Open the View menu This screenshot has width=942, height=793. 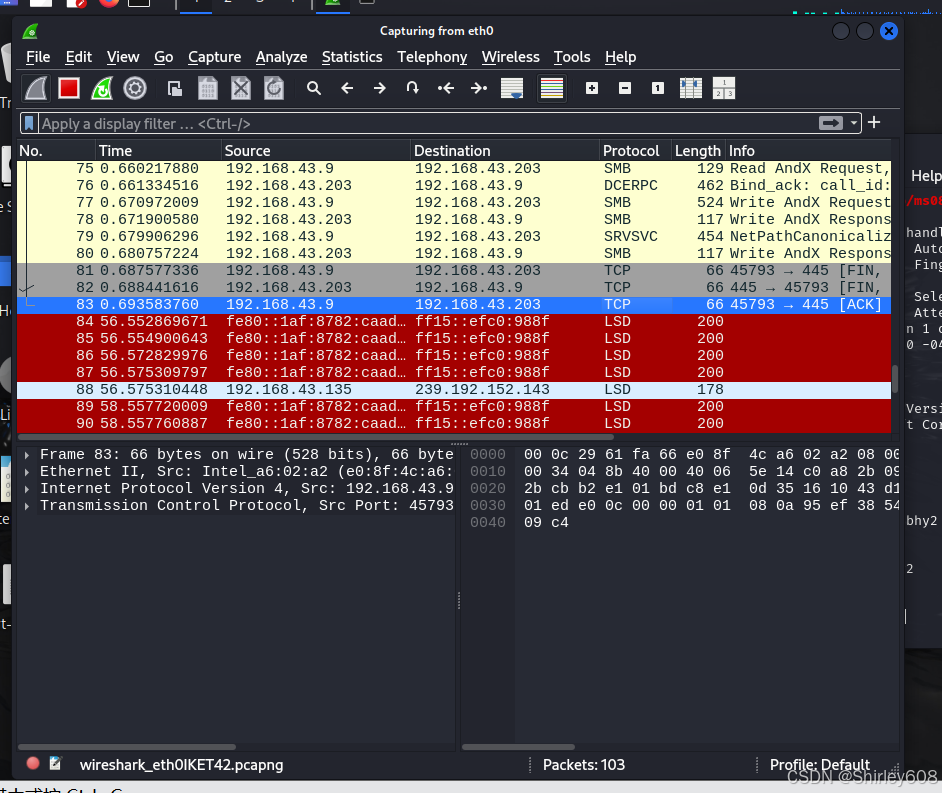(x=123, y=57)
